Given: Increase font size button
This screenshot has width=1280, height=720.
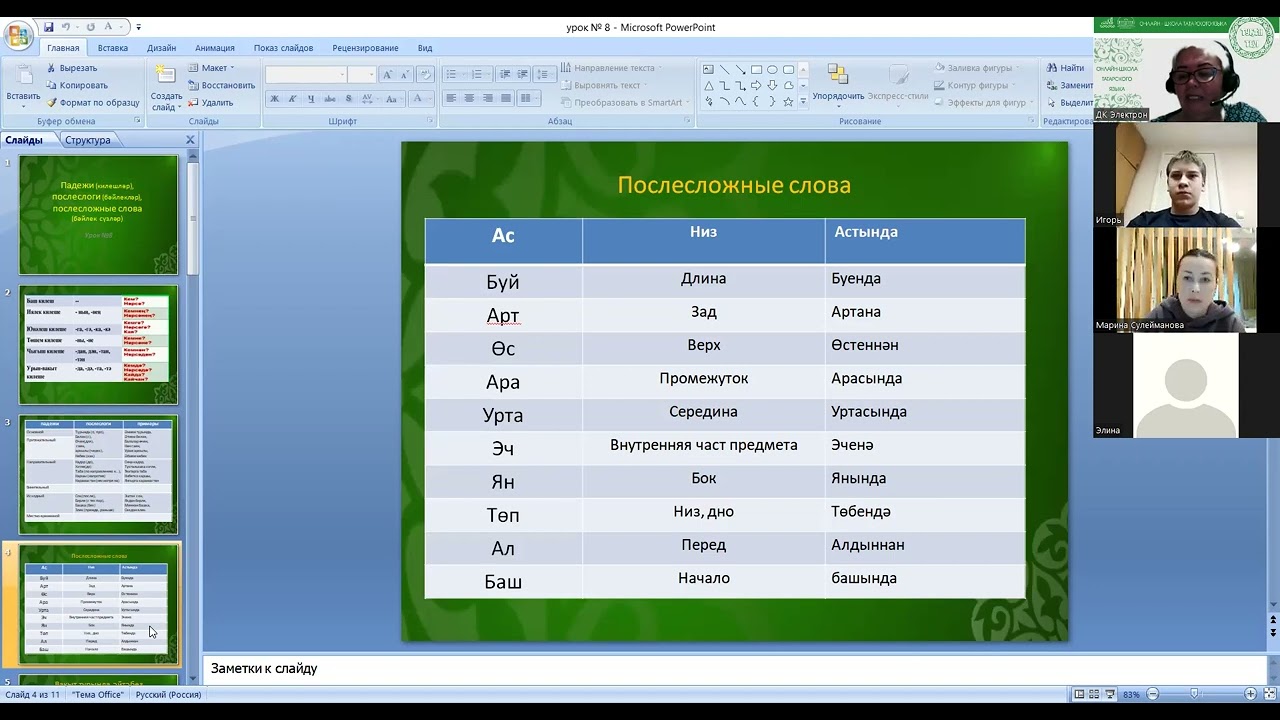Looking at the screenshot, I should [x=388, y=75].
